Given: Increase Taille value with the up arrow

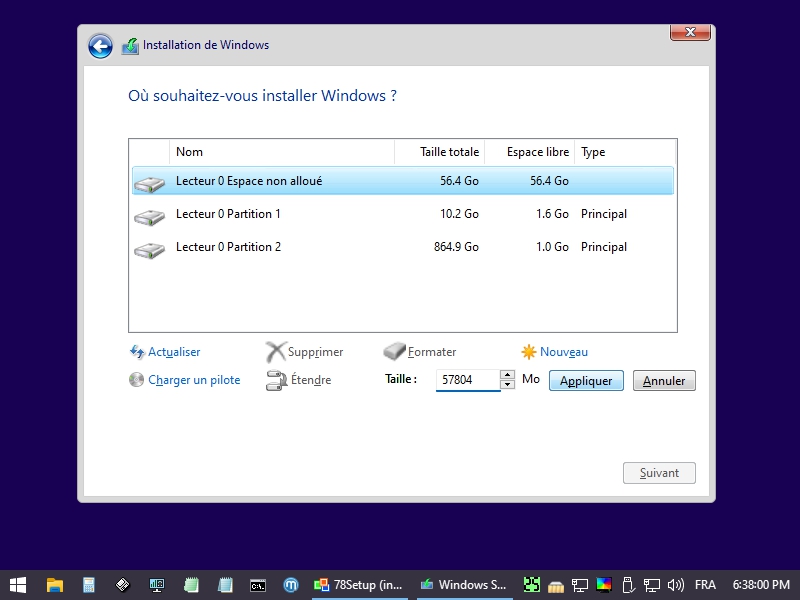Looking at the screenshot, I should [507, 375].
